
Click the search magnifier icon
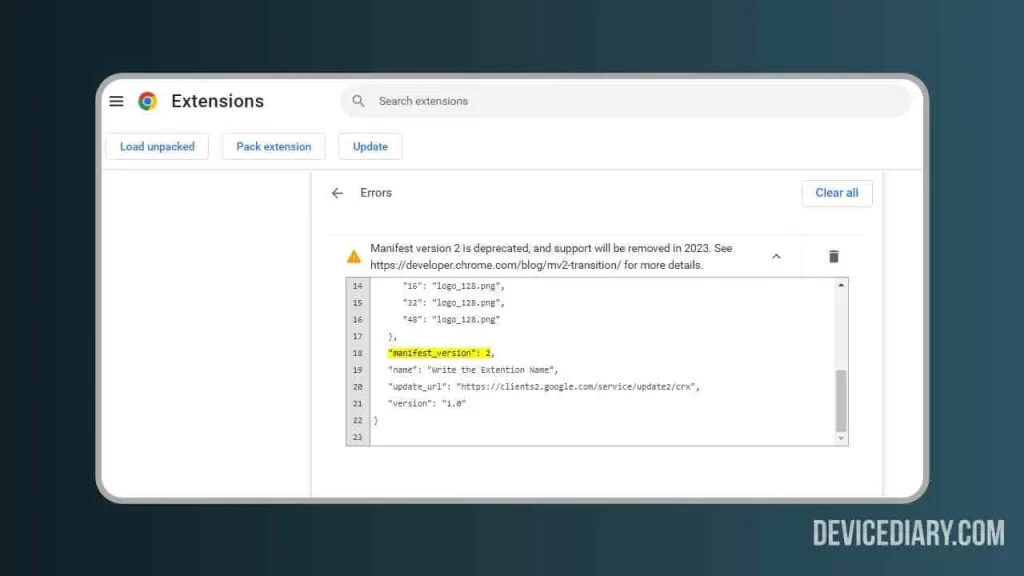(358, 101)
